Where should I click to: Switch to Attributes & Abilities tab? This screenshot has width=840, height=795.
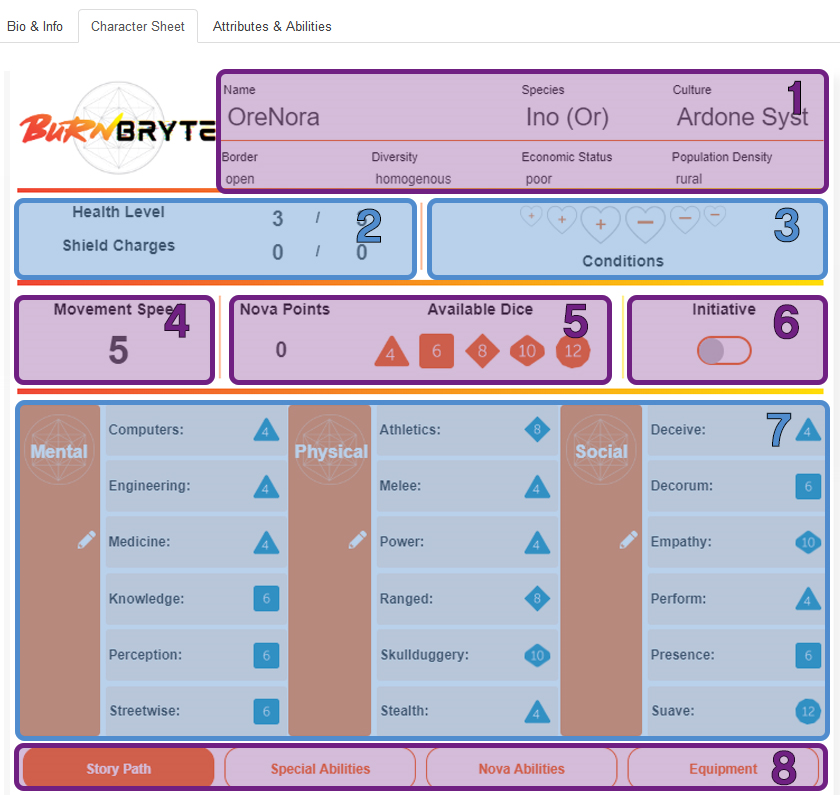point(272,26)
